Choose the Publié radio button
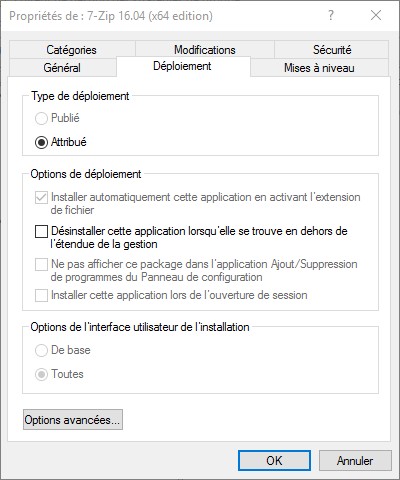This screenshot has width=400, height=480. click(x=41, y=118)
